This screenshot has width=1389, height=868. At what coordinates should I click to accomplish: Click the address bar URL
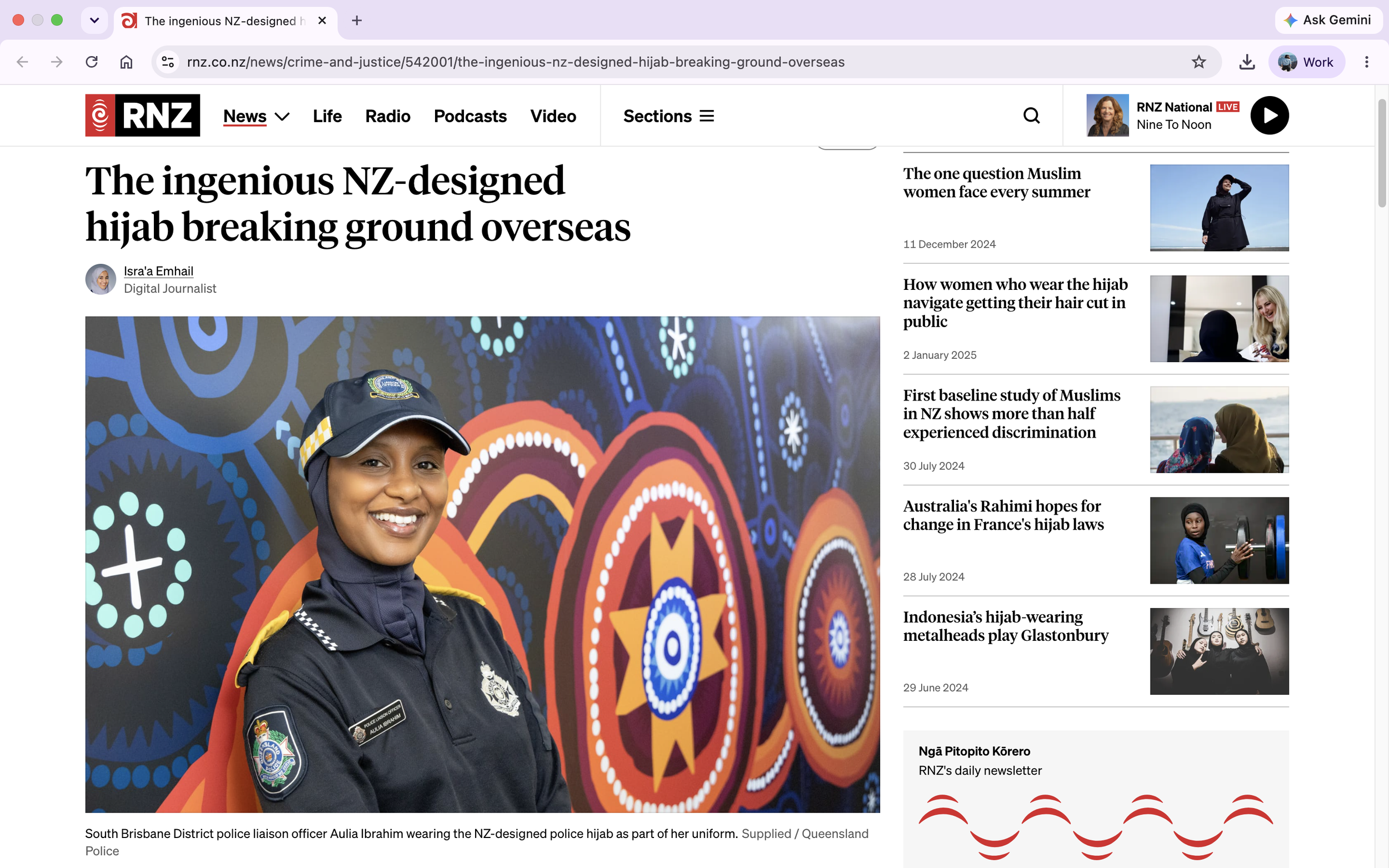coord(516,62)
